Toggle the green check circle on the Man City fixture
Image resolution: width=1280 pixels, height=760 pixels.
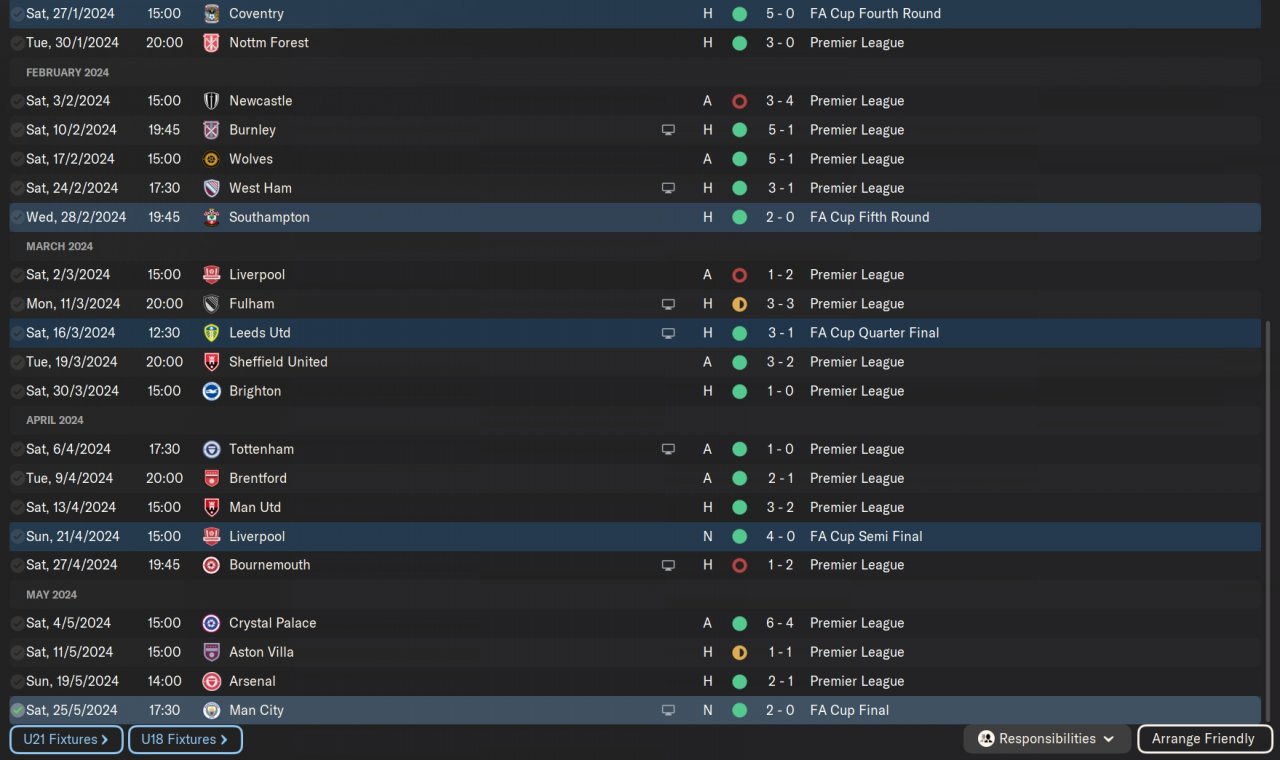[x=17, y=710]
